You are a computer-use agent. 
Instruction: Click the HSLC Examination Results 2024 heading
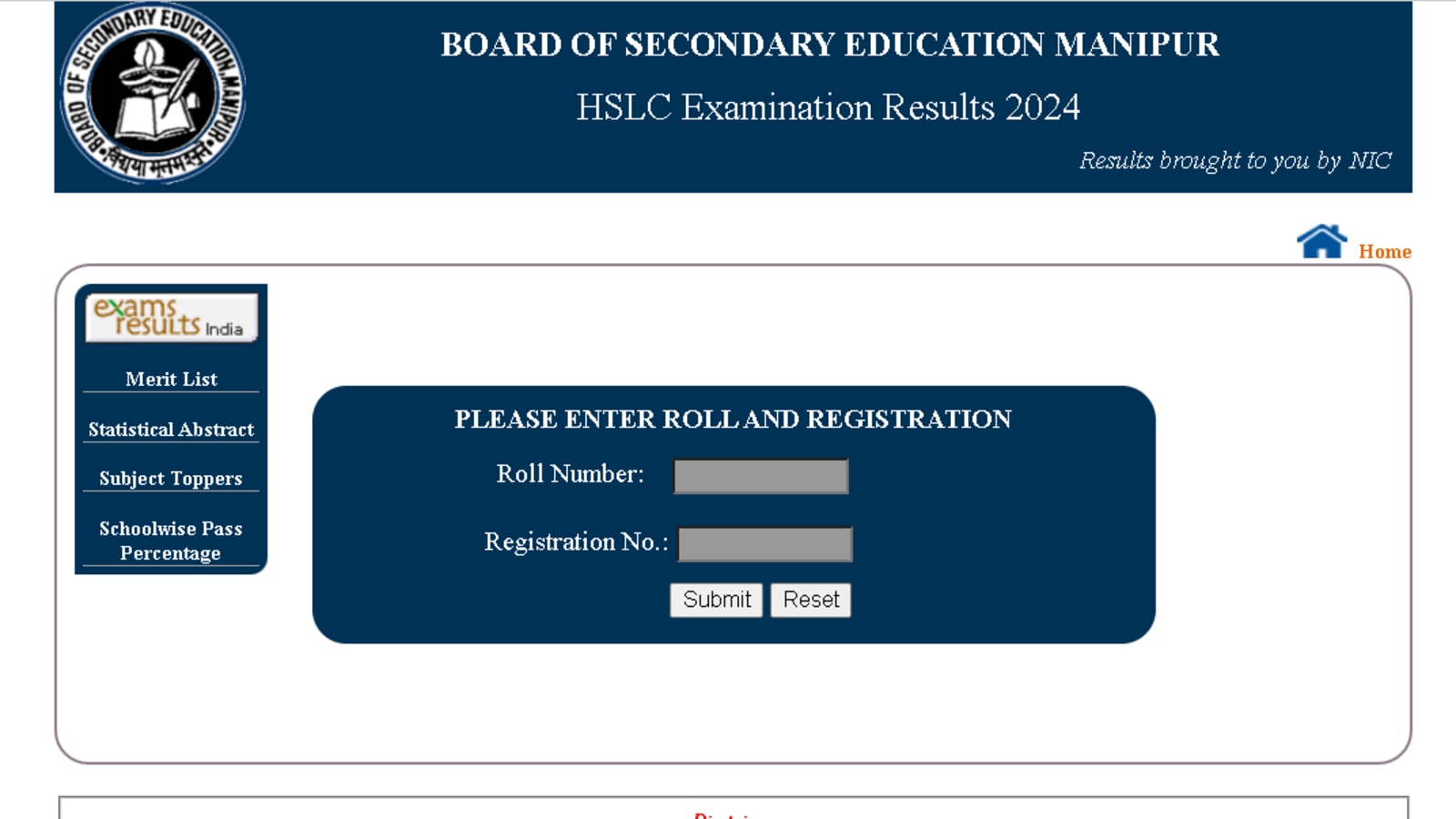point(826,105)
